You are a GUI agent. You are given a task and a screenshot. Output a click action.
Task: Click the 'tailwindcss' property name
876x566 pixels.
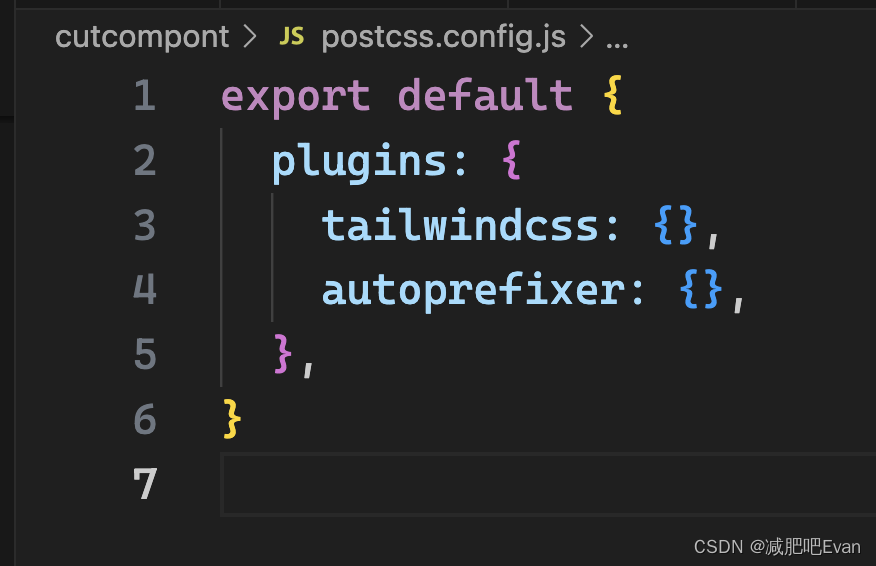point(461,225)
